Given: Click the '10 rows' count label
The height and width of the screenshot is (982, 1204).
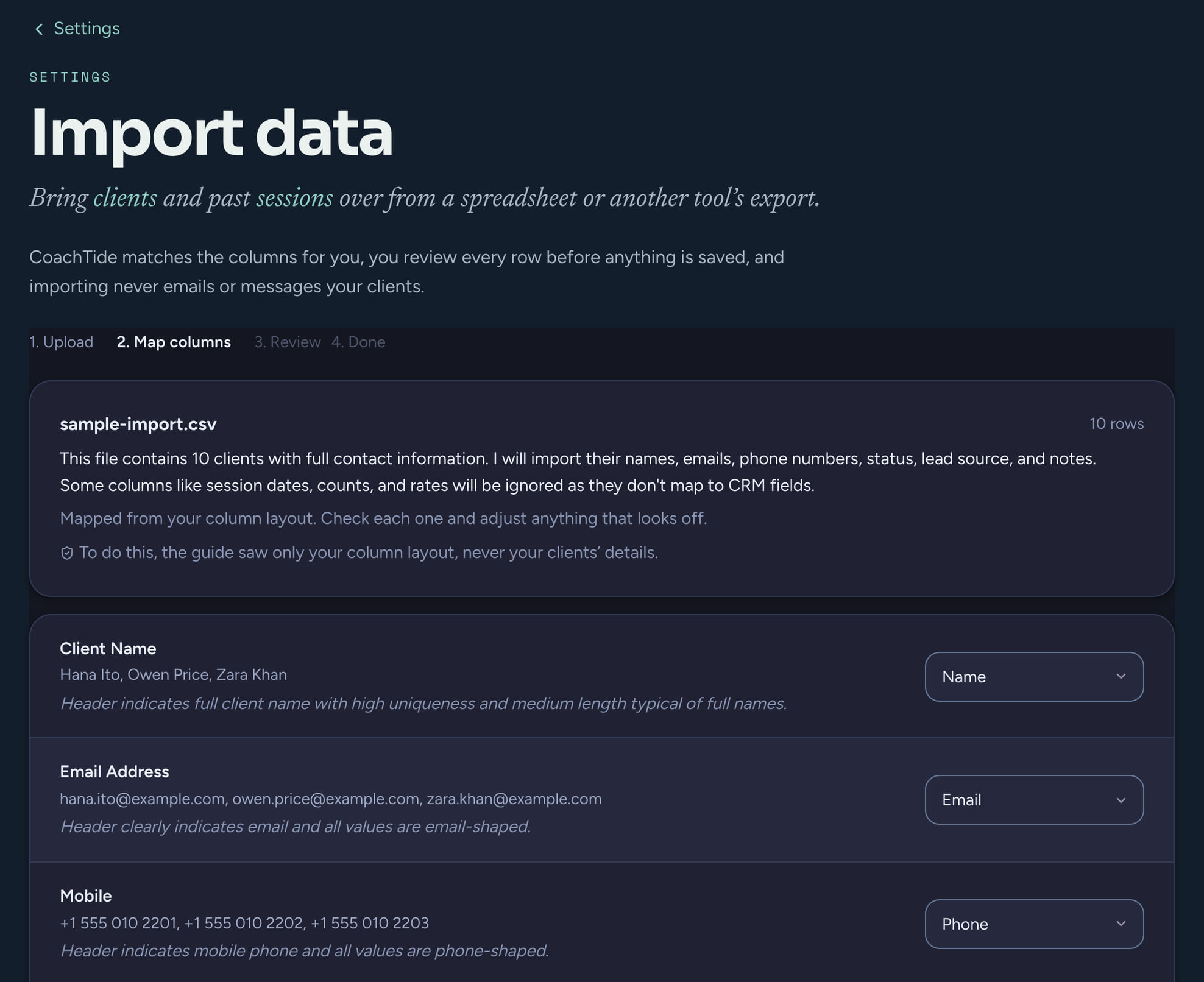Looking at the screenshot, I should pyautogui.click(x=1116, y=423).
